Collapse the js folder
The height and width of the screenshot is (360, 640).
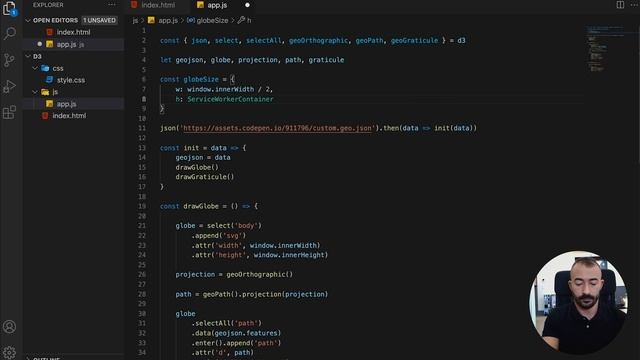pos(35,92)
